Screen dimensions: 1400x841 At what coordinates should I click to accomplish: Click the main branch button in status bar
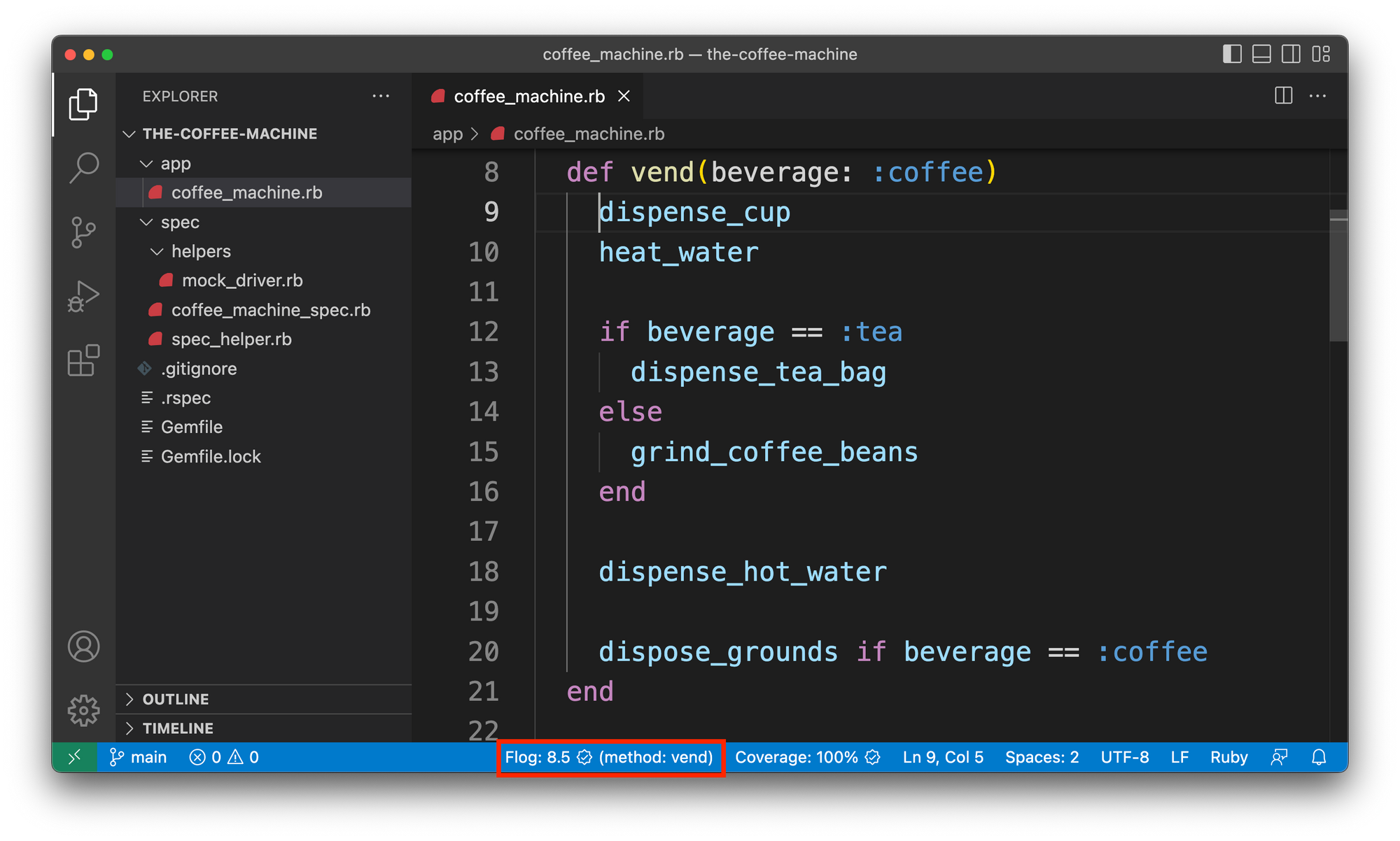(139, 757)
